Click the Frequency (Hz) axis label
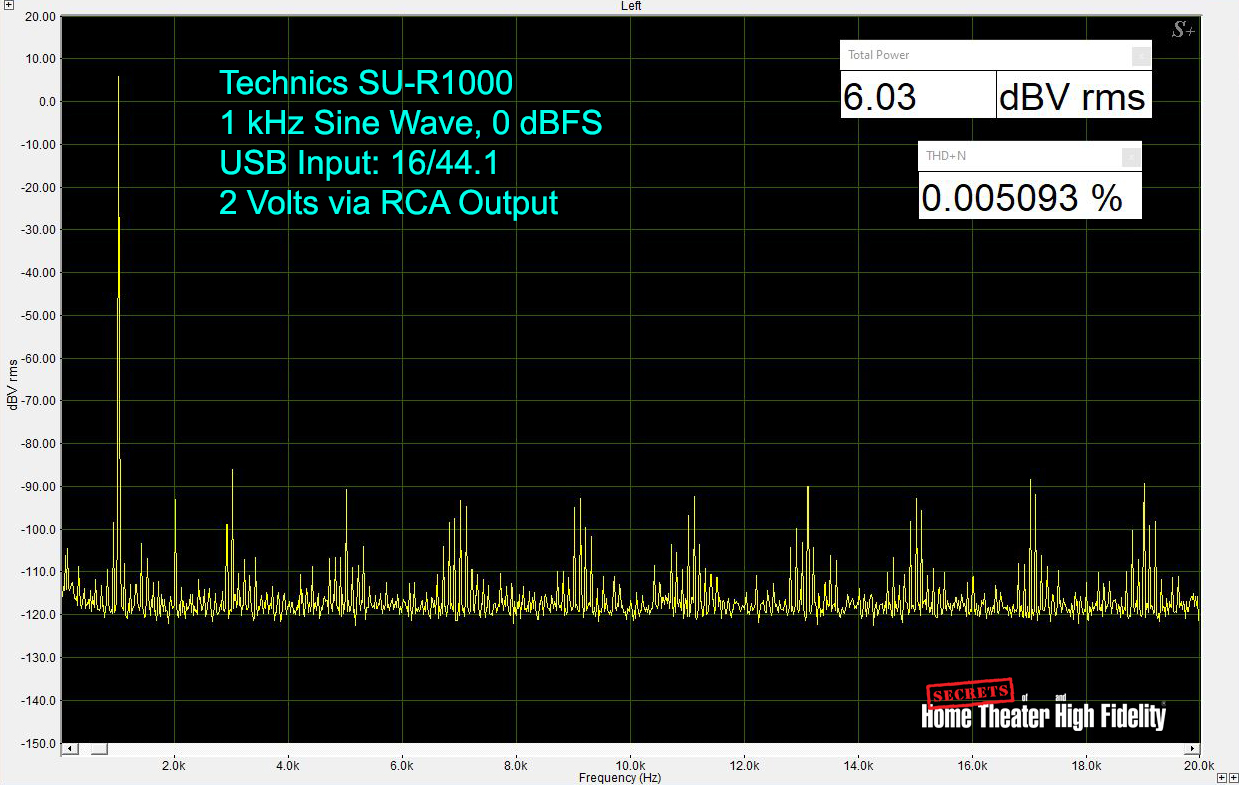 tap(620, 778)
